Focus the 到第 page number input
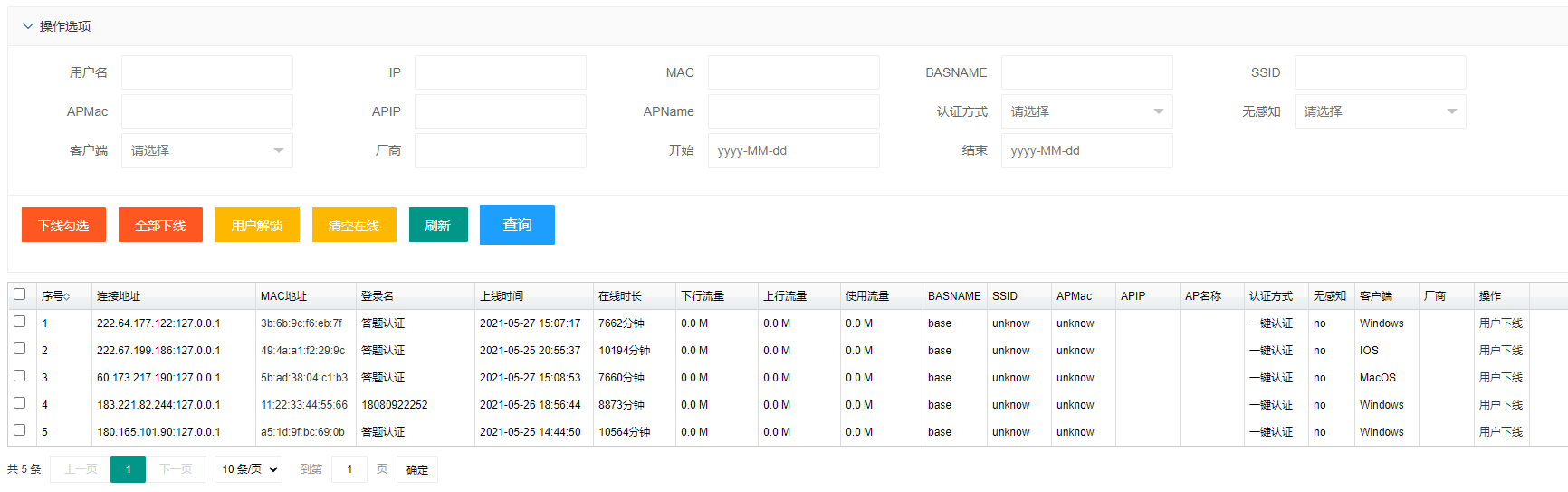 (x=349, y=469)
